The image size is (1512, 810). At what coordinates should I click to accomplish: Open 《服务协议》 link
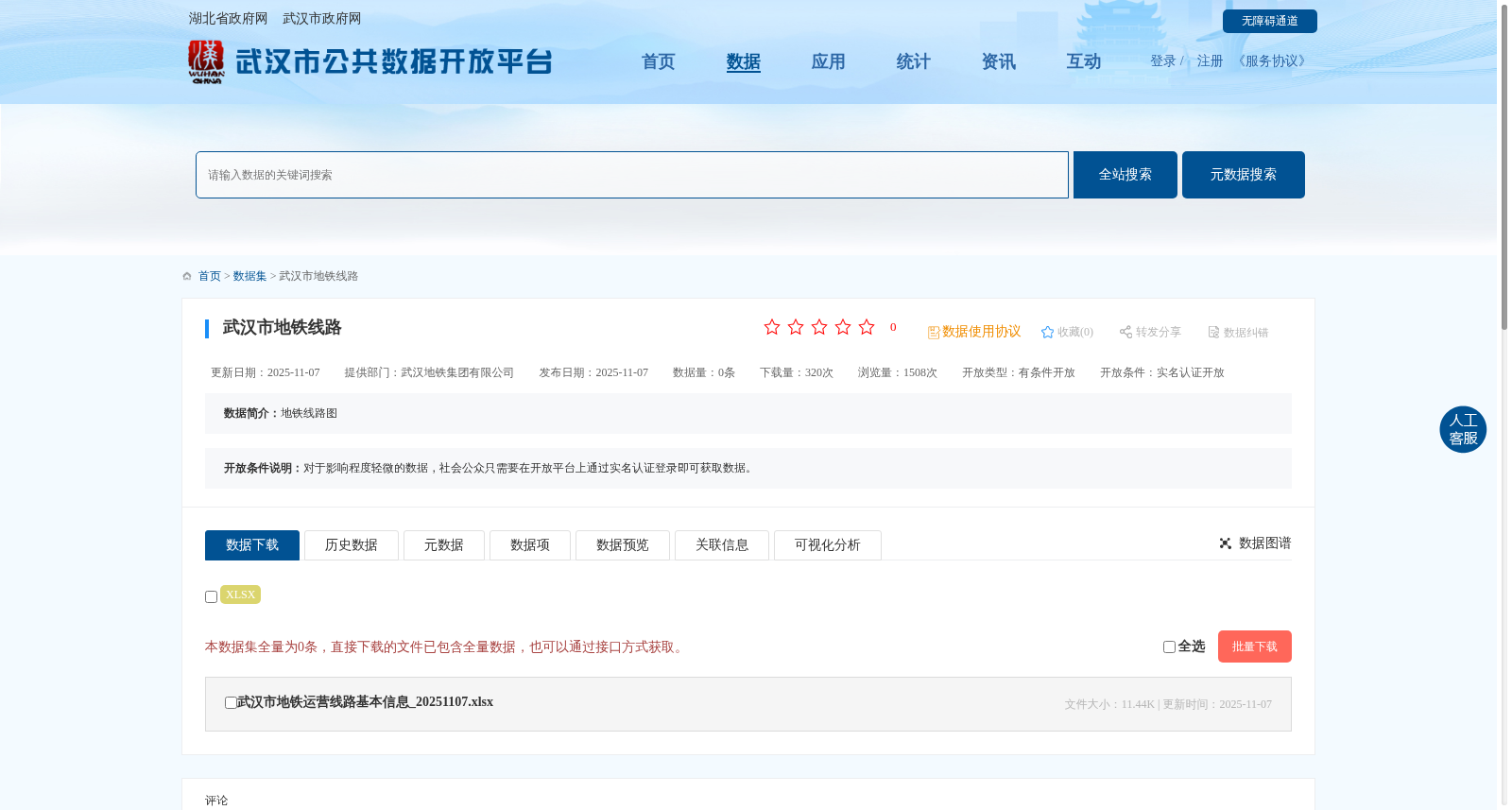(x=1272, y=61)
